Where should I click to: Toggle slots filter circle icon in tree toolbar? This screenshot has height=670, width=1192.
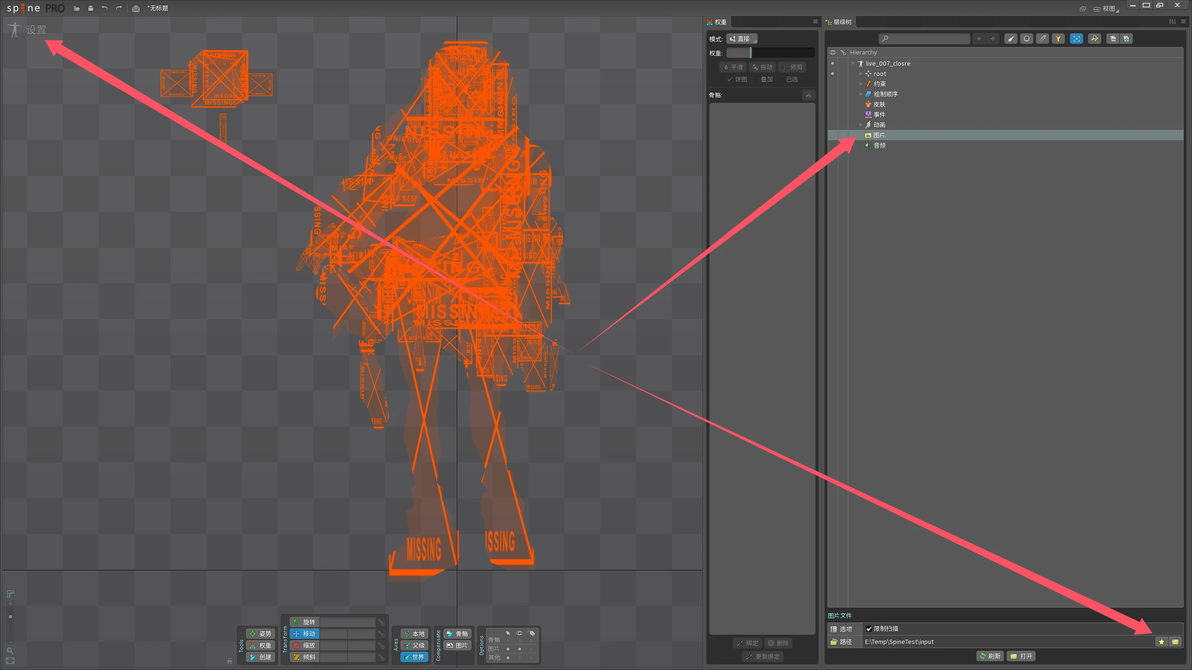click(x=1026, y=39)
